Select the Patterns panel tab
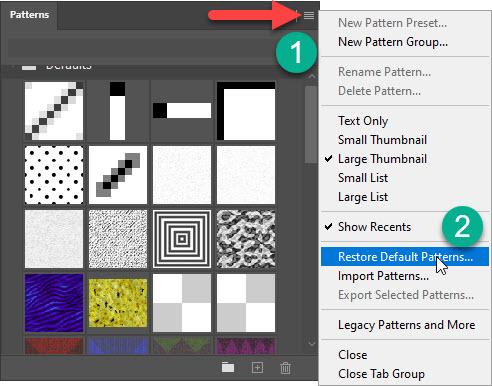Image resolution: width=492 pixels, height=386 pixels. coord(29,15)
